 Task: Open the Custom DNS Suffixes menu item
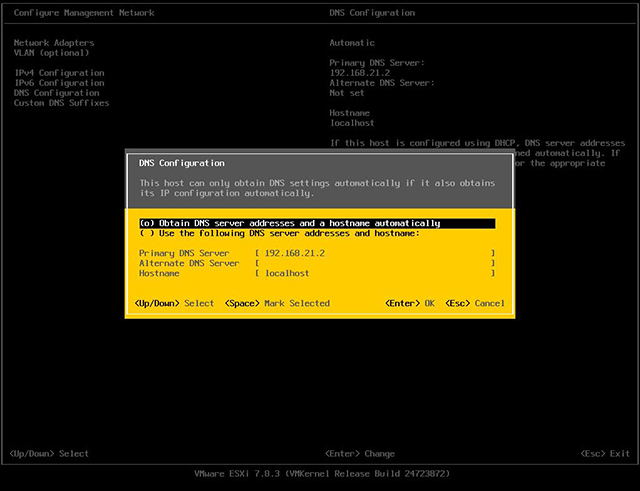[62, 103]
